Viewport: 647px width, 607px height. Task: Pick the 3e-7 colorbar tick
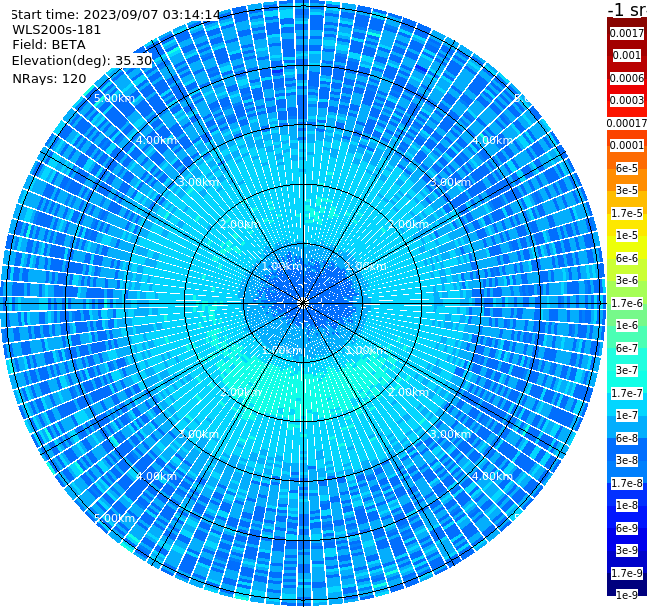coord(627,370)
